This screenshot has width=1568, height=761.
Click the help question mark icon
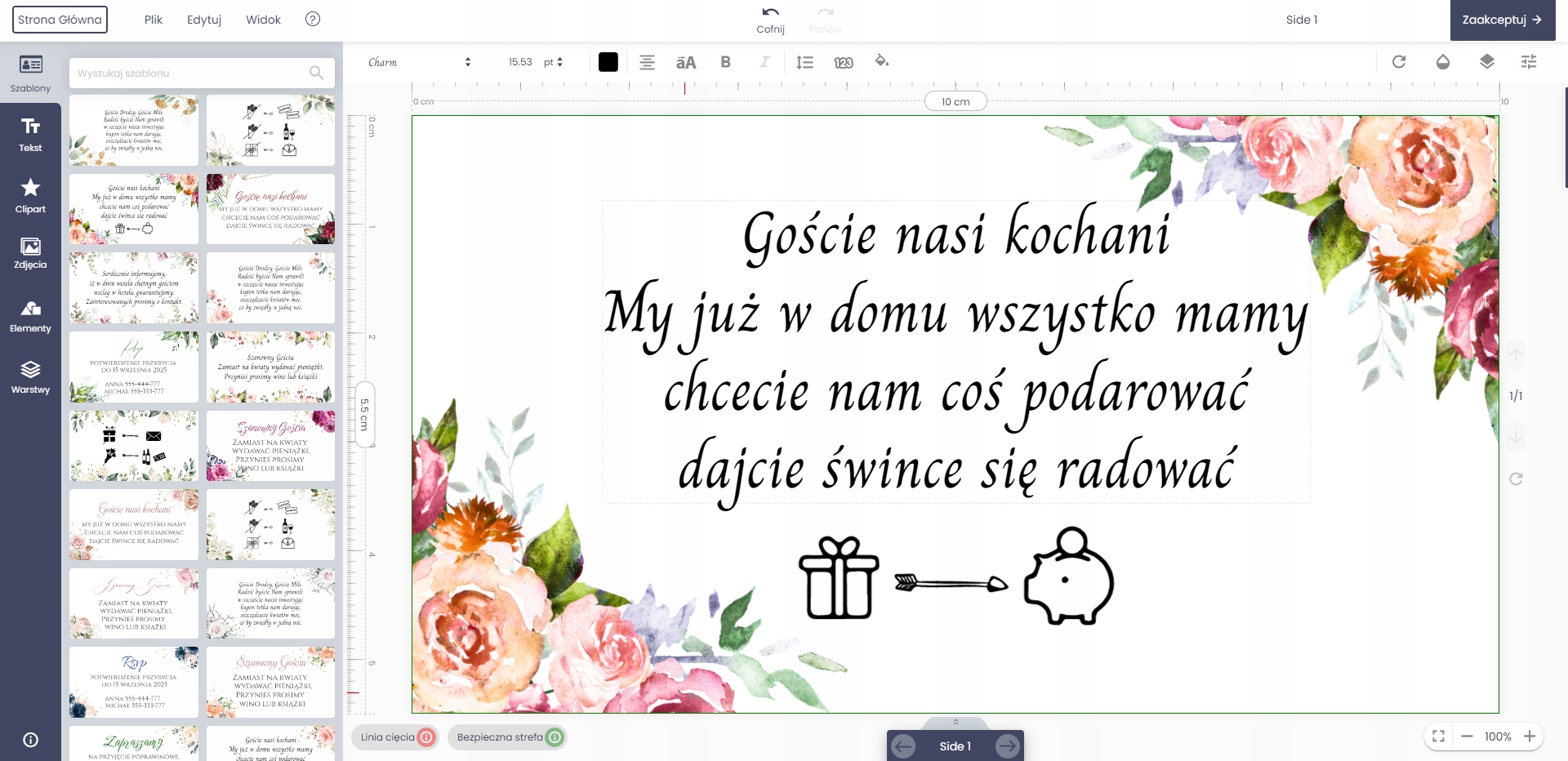click(x=312, y=20)
